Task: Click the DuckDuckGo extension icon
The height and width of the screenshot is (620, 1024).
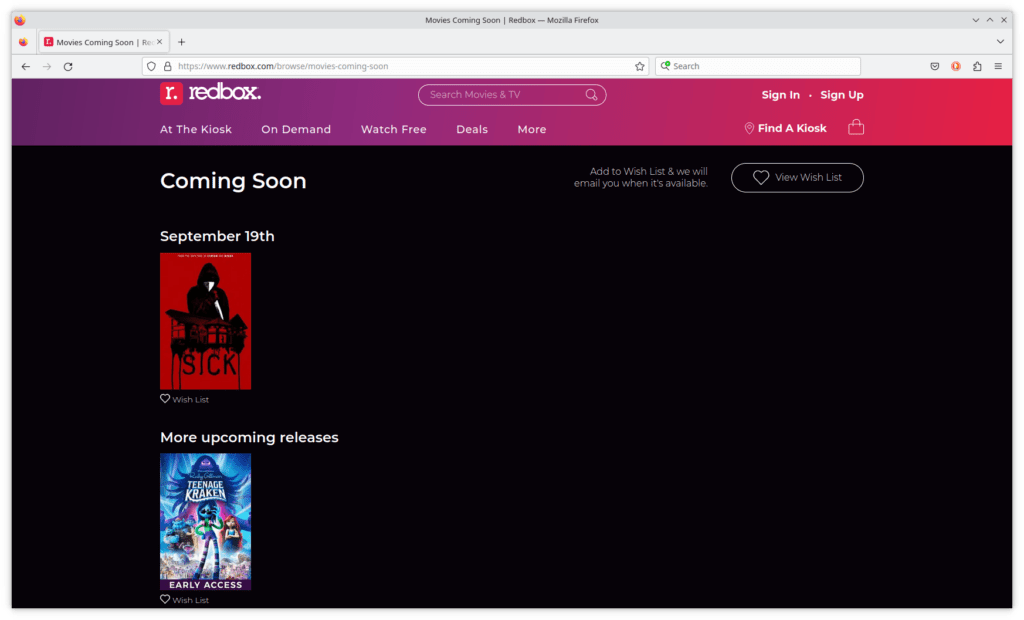Action: pos(955,66)
